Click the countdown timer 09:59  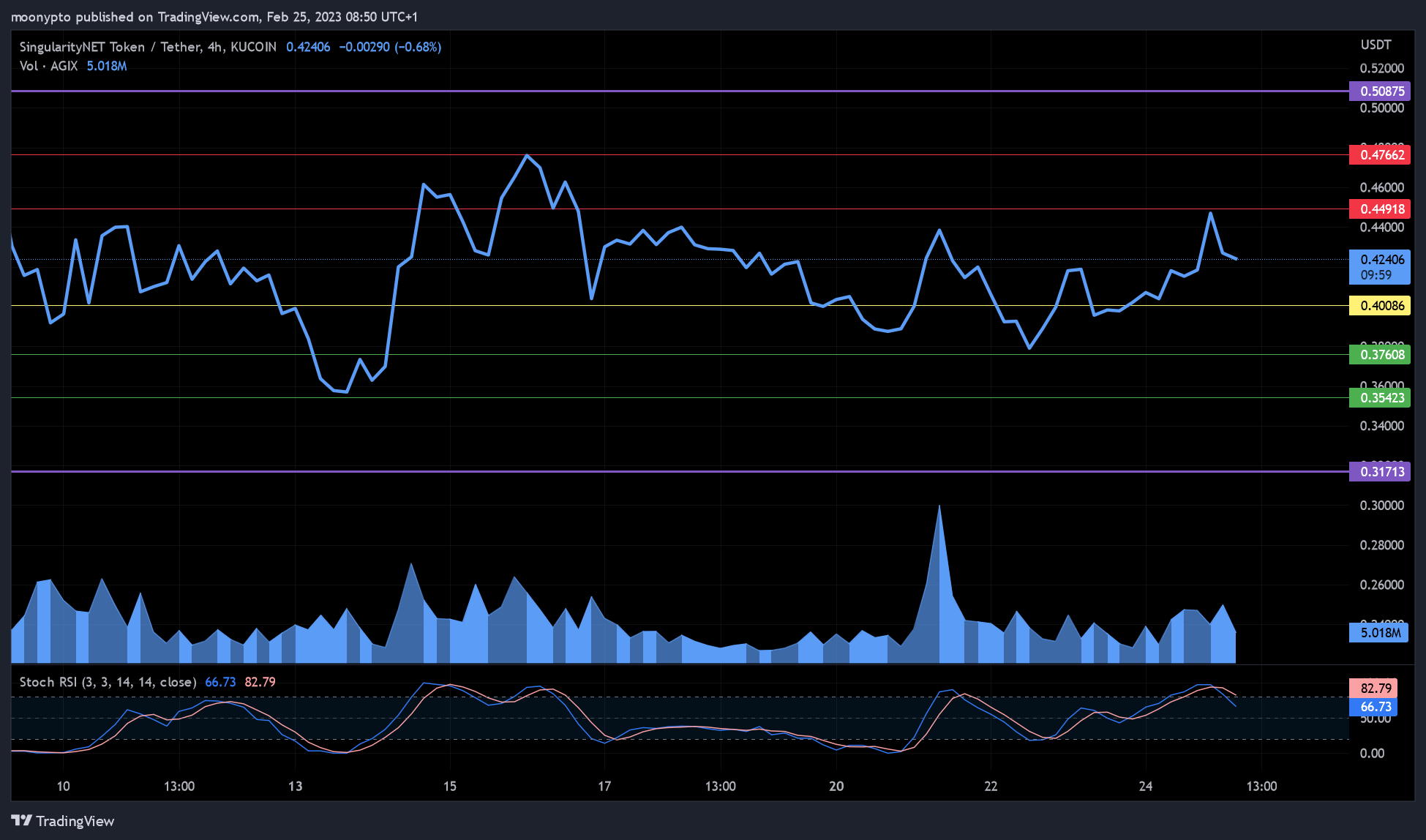coord(1376,276)
